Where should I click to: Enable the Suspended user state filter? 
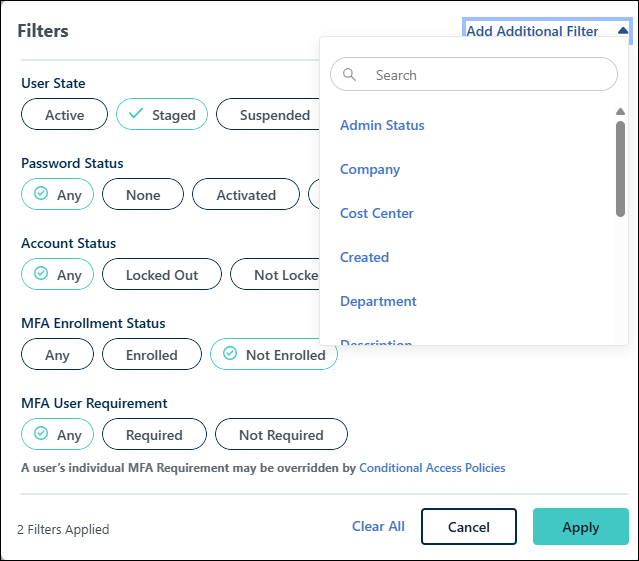(268, 115)
